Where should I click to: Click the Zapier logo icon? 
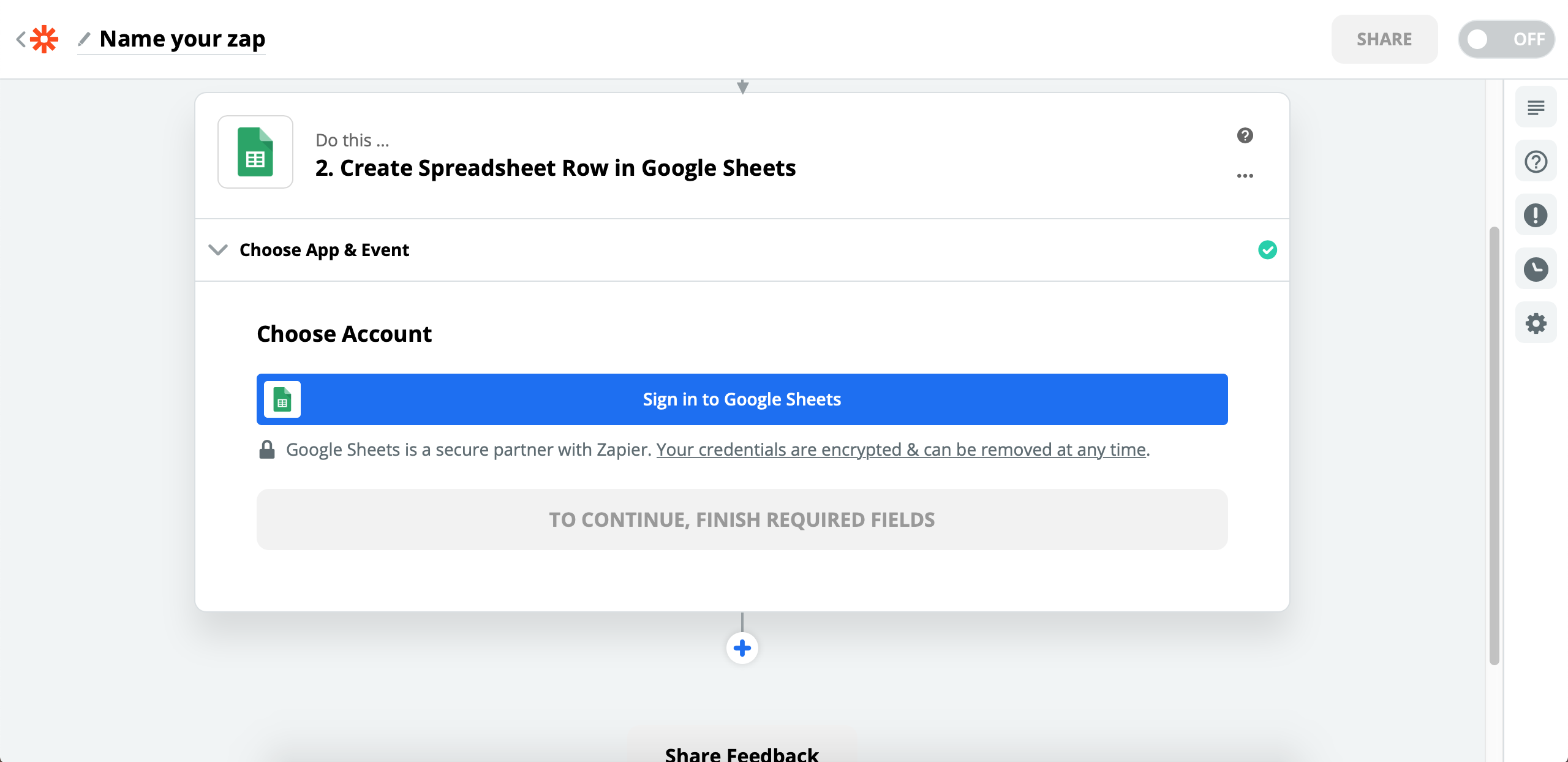click(44, 39)
